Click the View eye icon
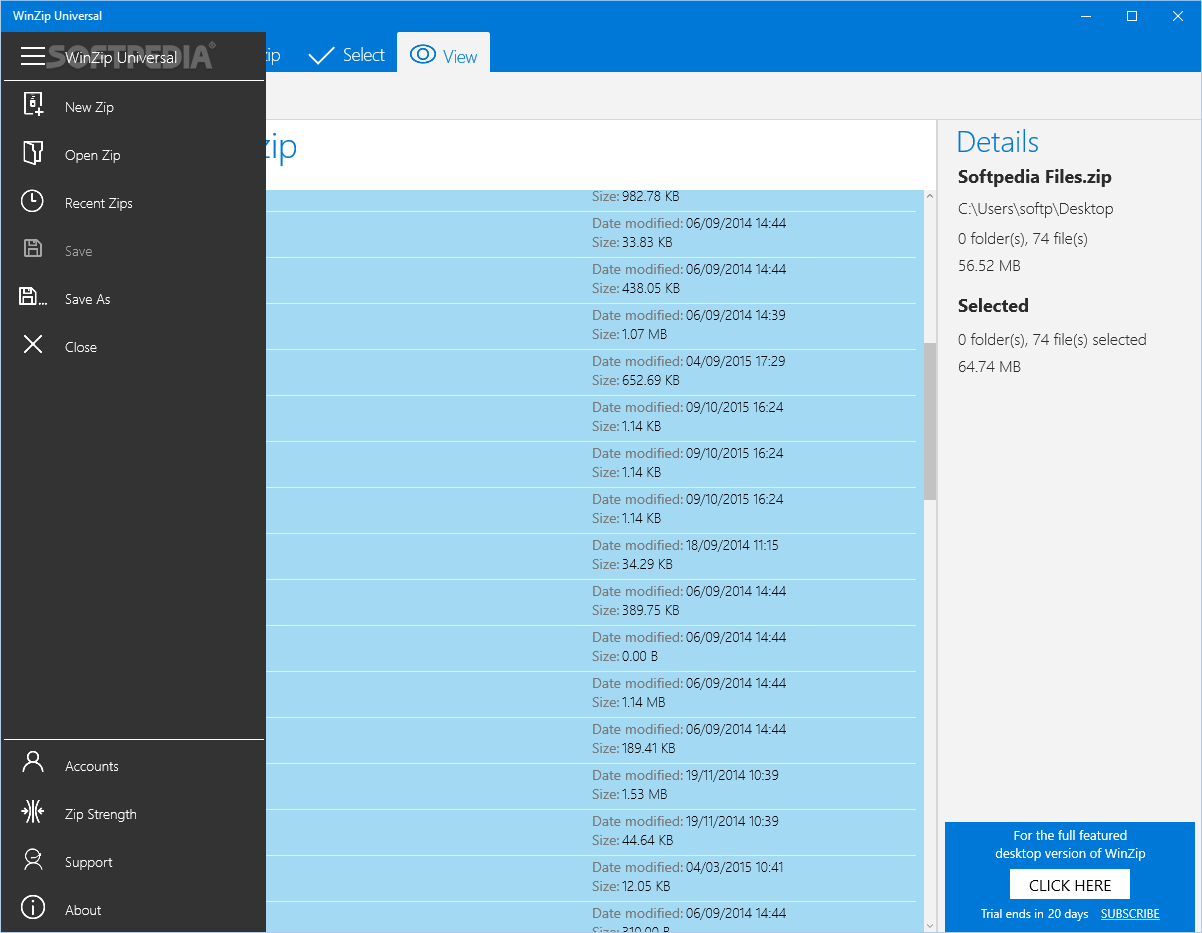This screenshot has width=1202, height=933. pos(423,55)
